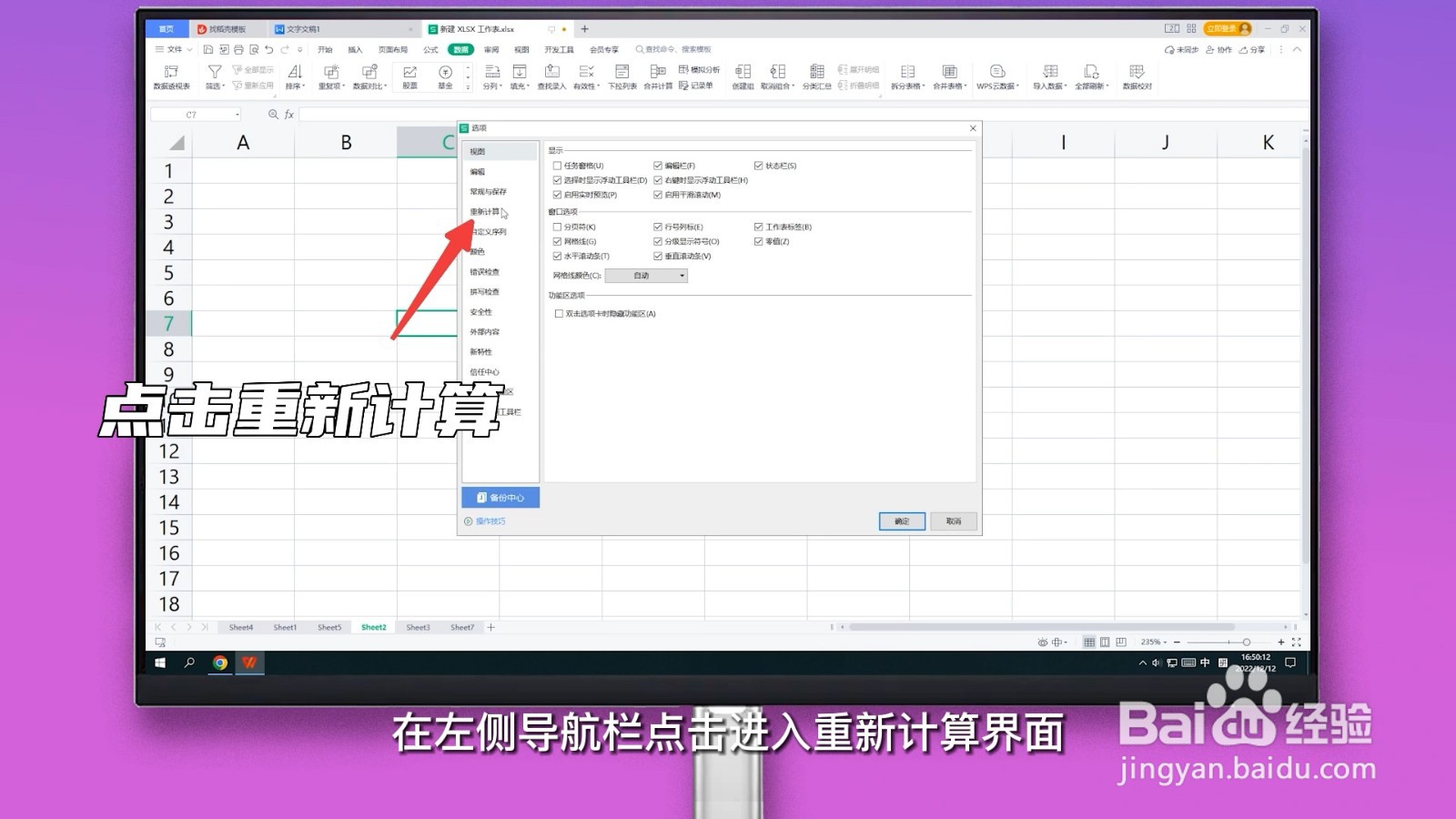
Task: Click the 基金 fund data icon
Action: (445, 77)
